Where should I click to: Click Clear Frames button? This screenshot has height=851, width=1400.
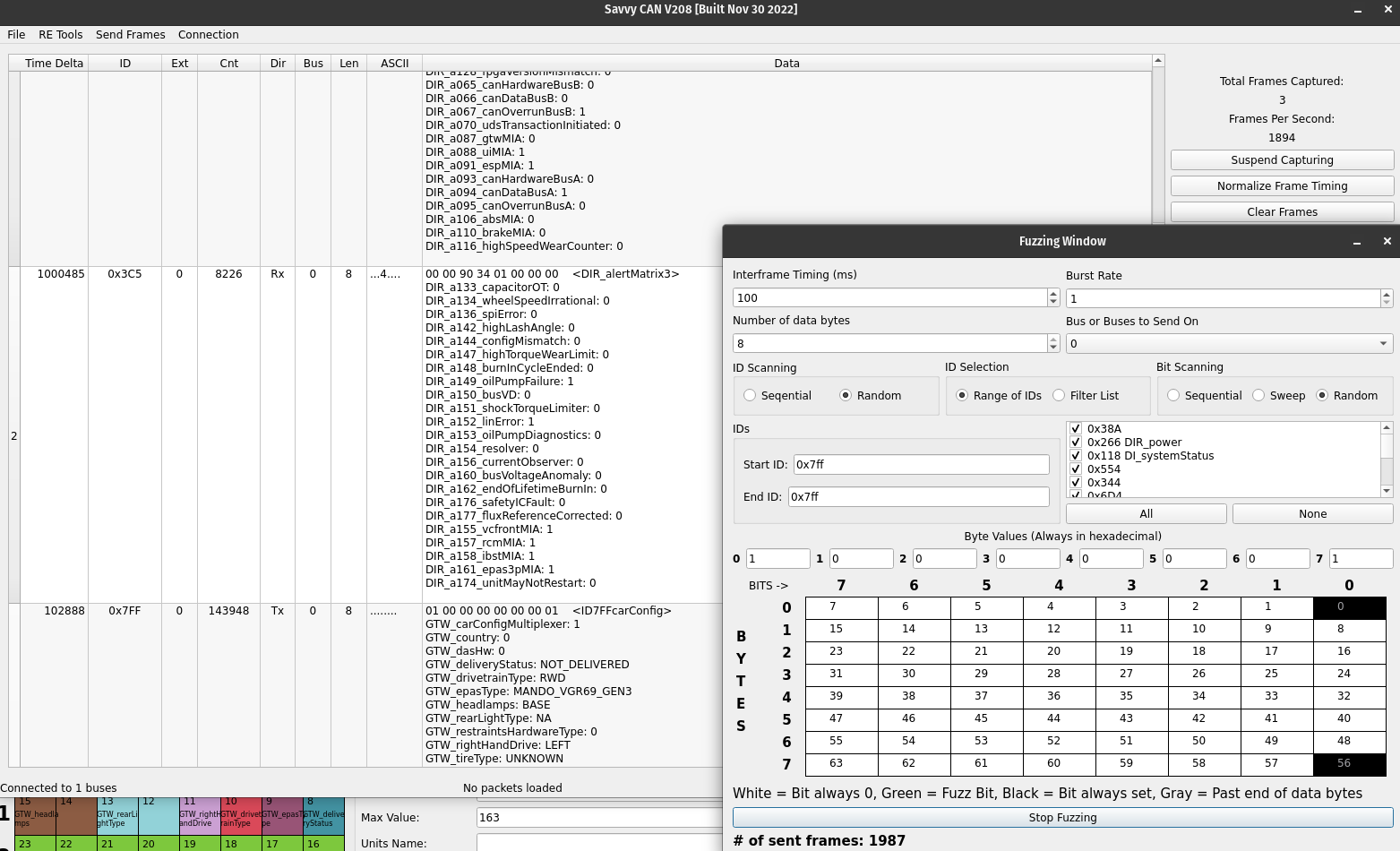(1282, 212)
